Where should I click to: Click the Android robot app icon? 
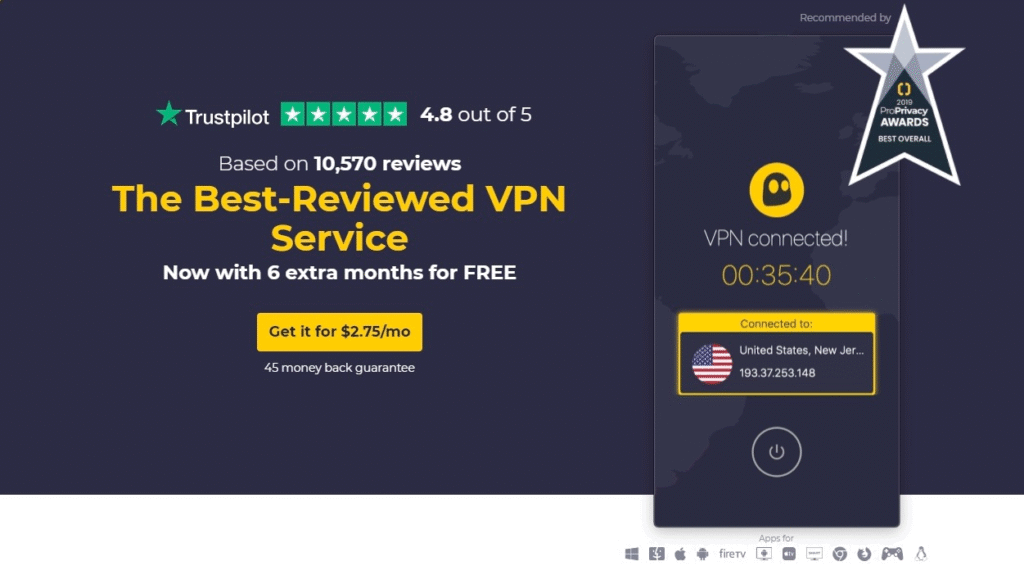coord(703,554)
